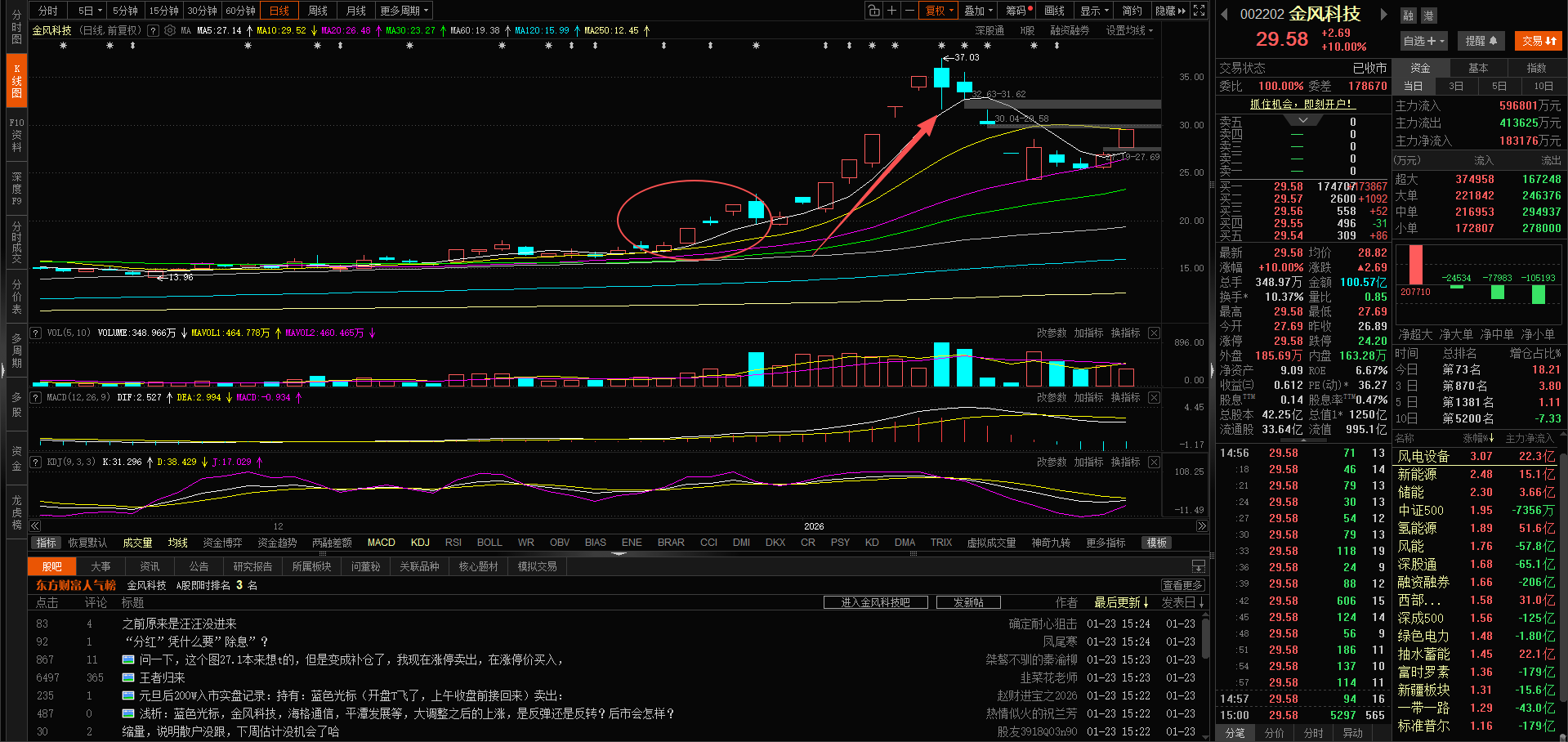1568x742 pixels.
Task: Close the VOL indicator panel
Action: pyautogui.click(x=1154, y=333)
